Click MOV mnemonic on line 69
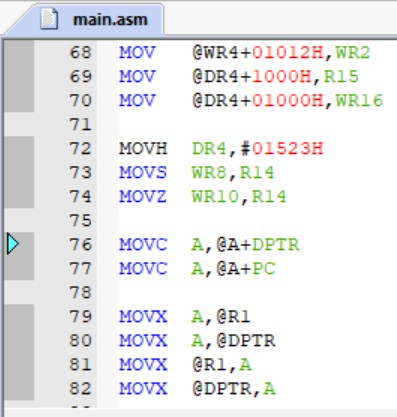The height and width of the screenshot is (417, 397). click(137, 77)
